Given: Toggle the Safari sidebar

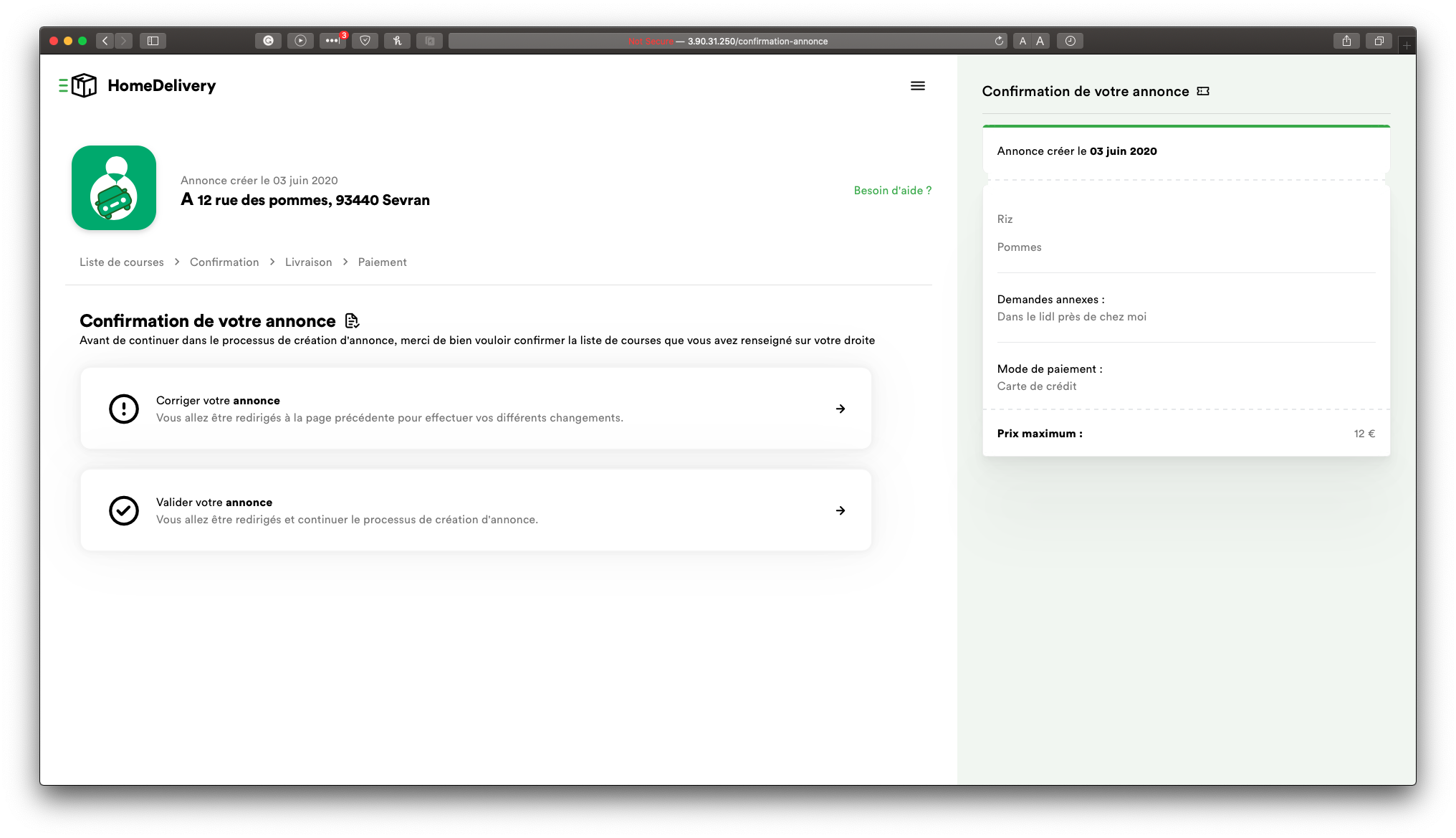Looking at the screenshot, I should (x=153, y=41).
